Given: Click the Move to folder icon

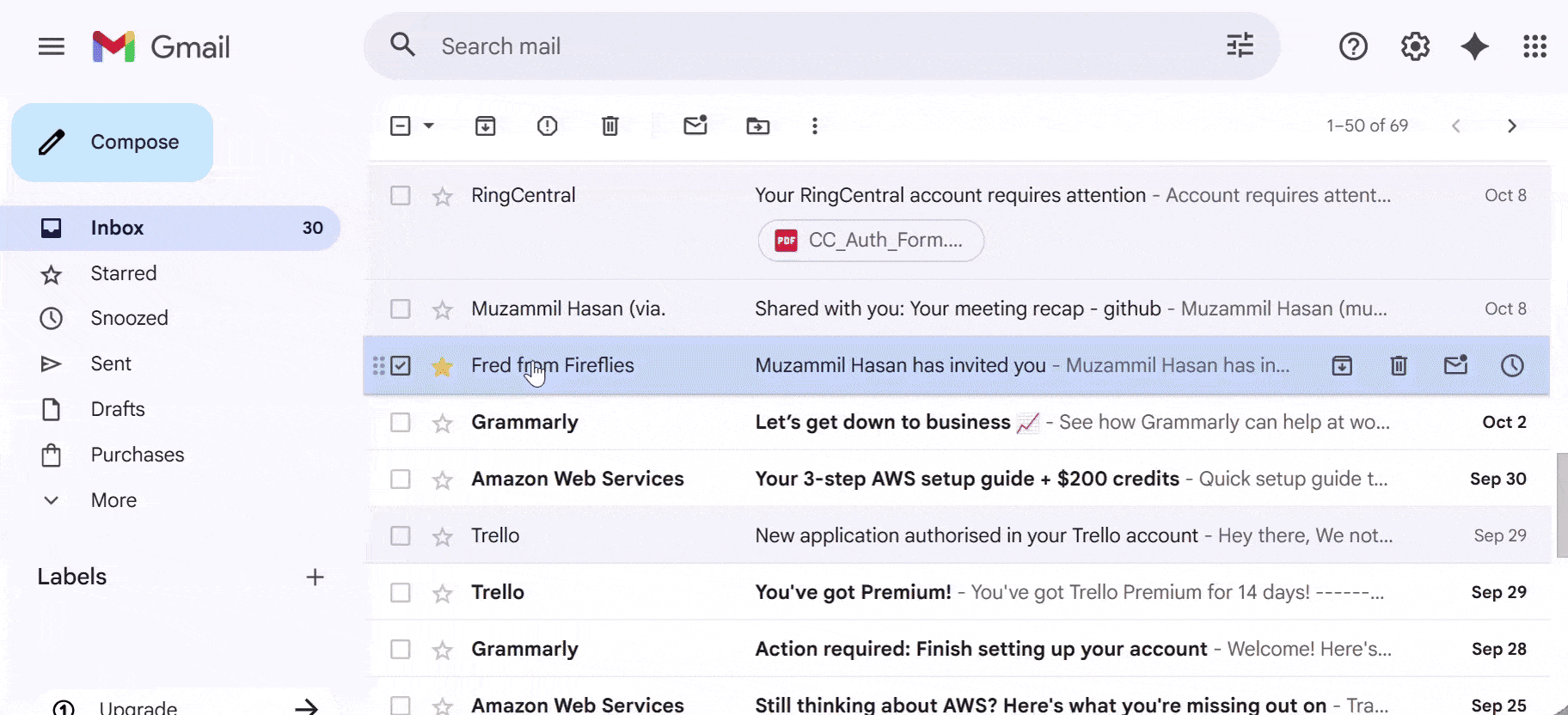Looking at the screenshot, I should coord(757,126).
